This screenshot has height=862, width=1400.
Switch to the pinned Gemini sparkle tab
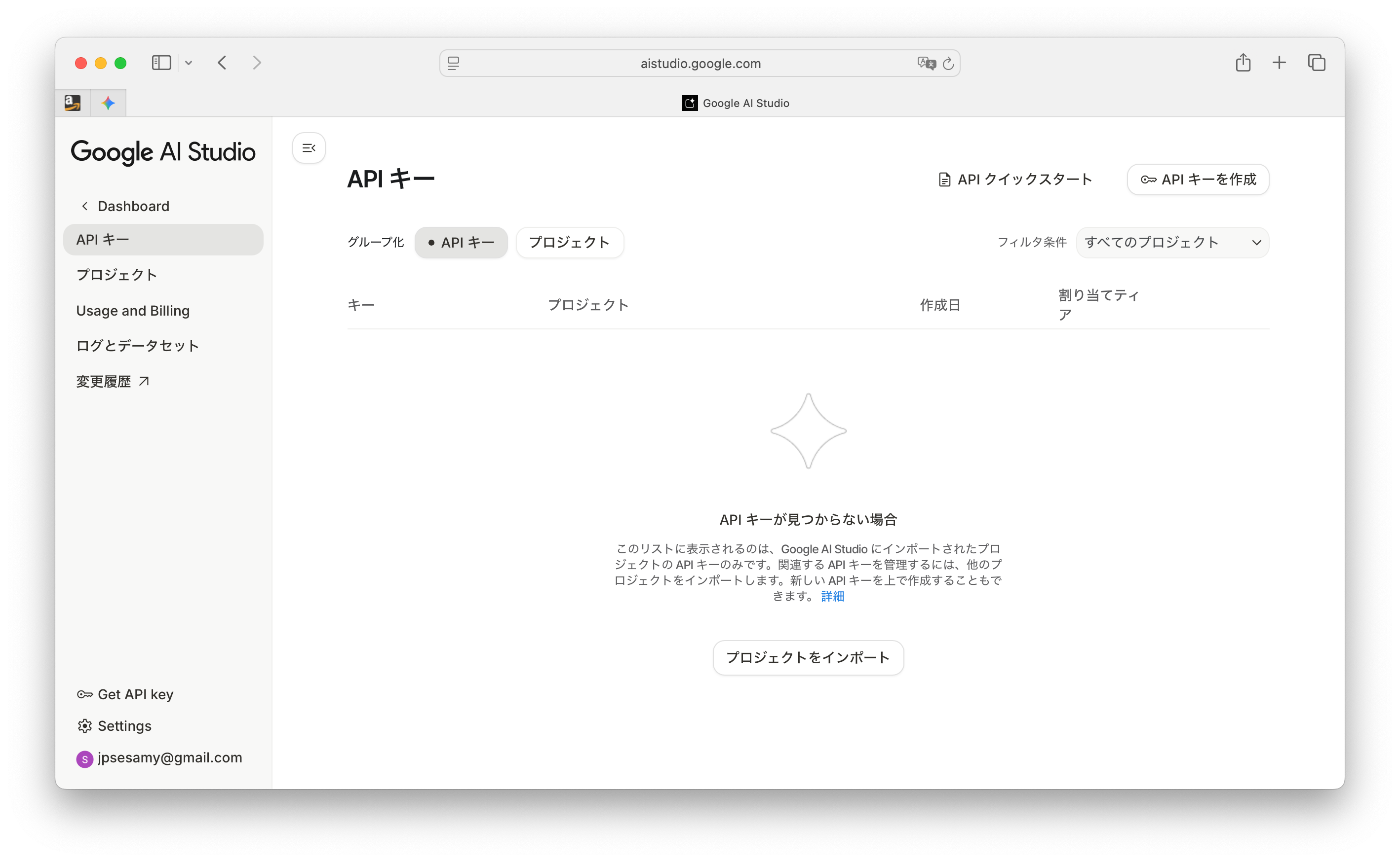pyautogui.click(x=108, y=103)
